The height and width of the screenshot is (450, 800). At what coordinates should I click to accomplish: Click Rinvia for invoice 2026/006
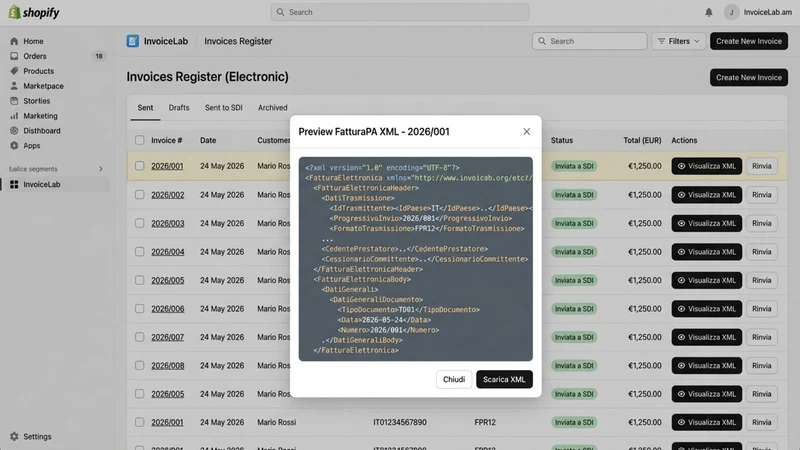pos(762,309)
